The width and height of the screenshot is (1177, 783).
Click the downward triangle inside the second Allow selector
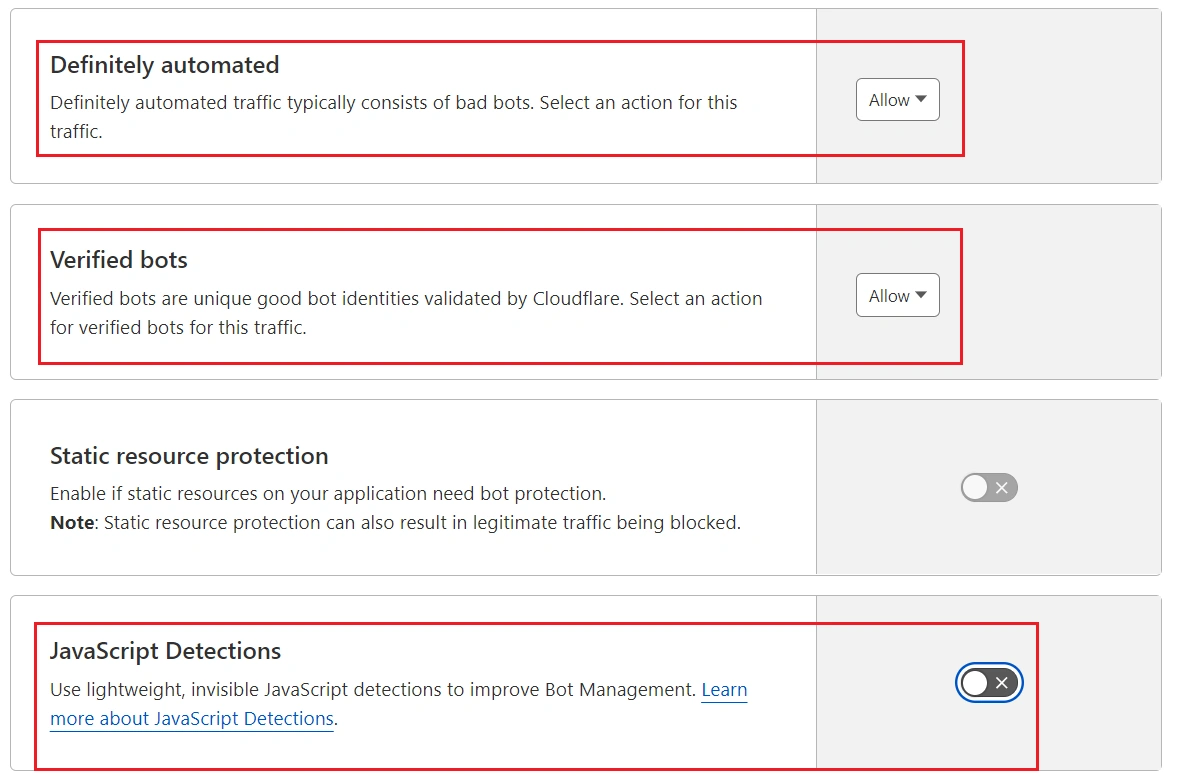coord(921,295)
